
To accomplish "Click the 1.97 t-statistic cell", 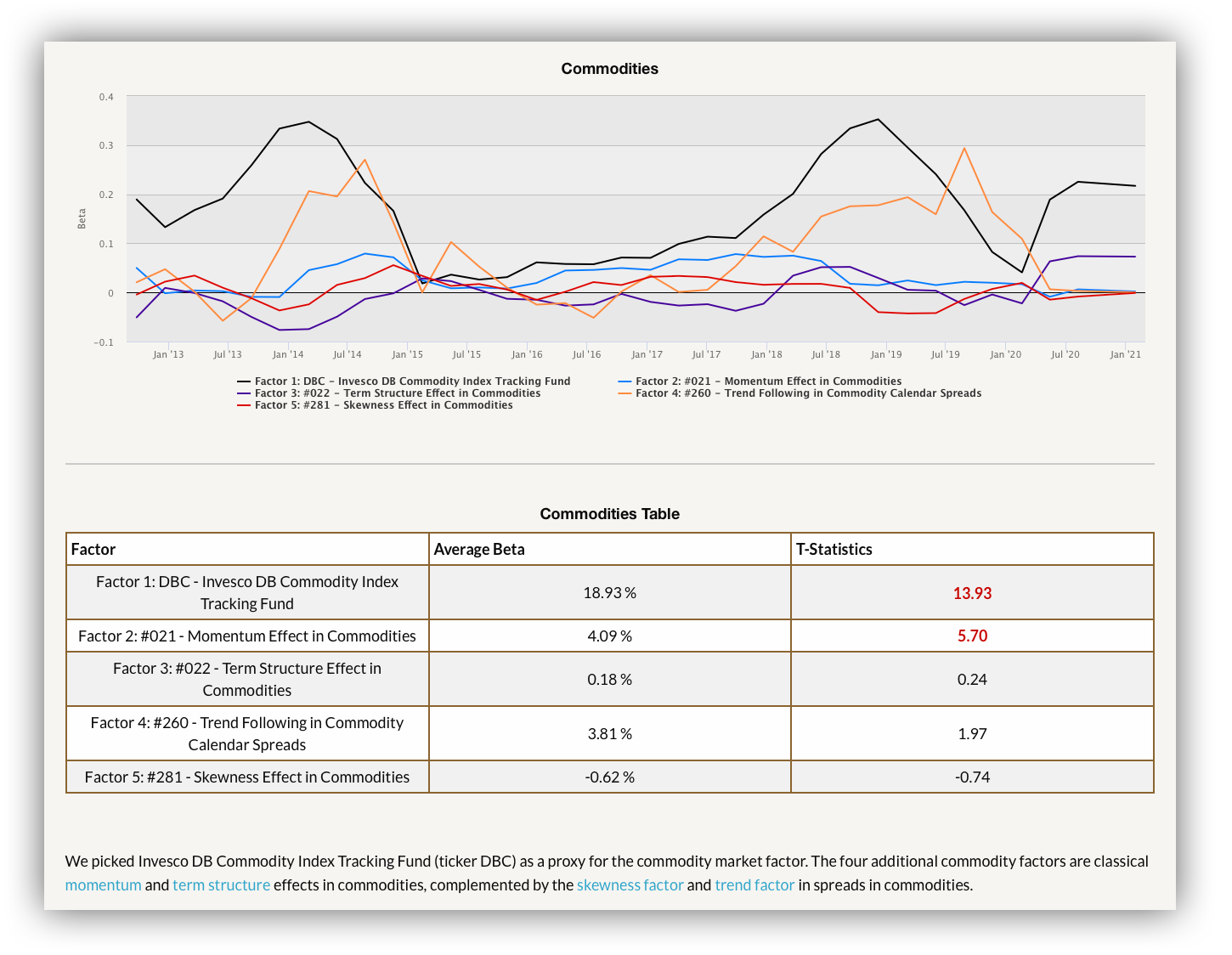I will click(x=972, y=733).
